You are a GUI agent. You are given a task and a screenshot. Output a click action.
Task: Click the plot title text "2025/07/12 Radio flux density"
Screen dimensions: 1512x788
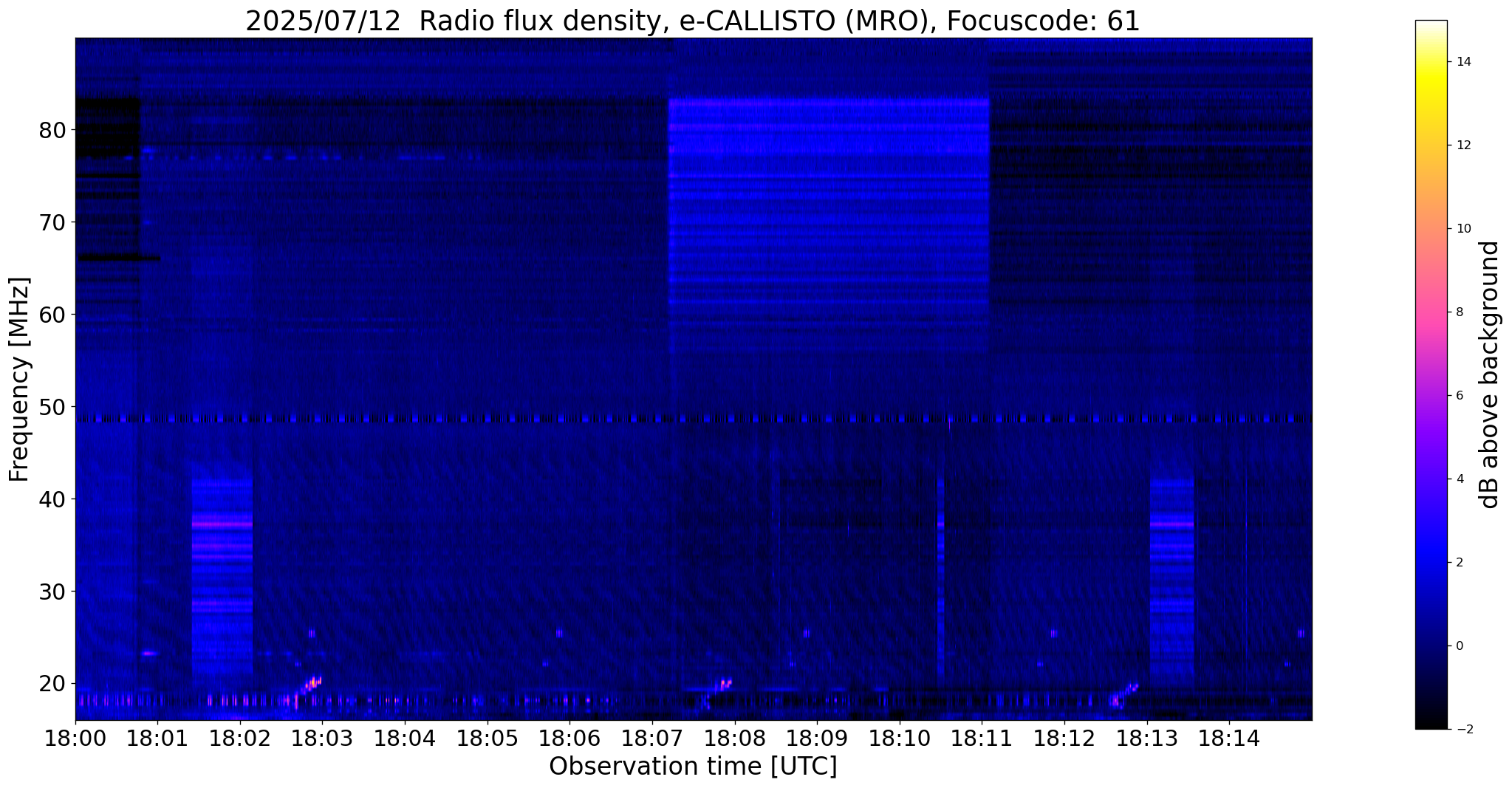point(455,21)
